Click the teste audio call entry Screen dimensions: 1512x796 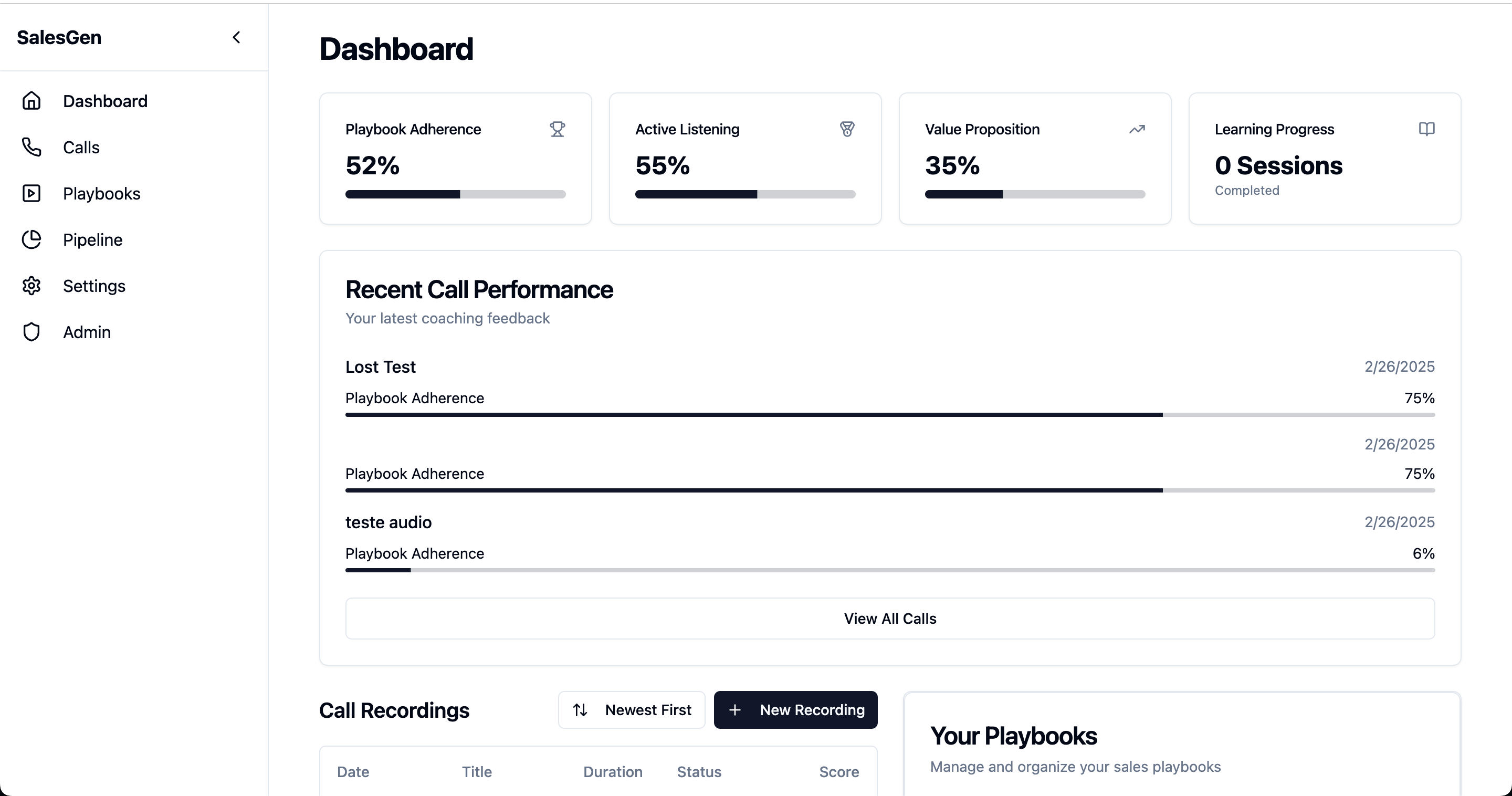click(x=388, y=522)
